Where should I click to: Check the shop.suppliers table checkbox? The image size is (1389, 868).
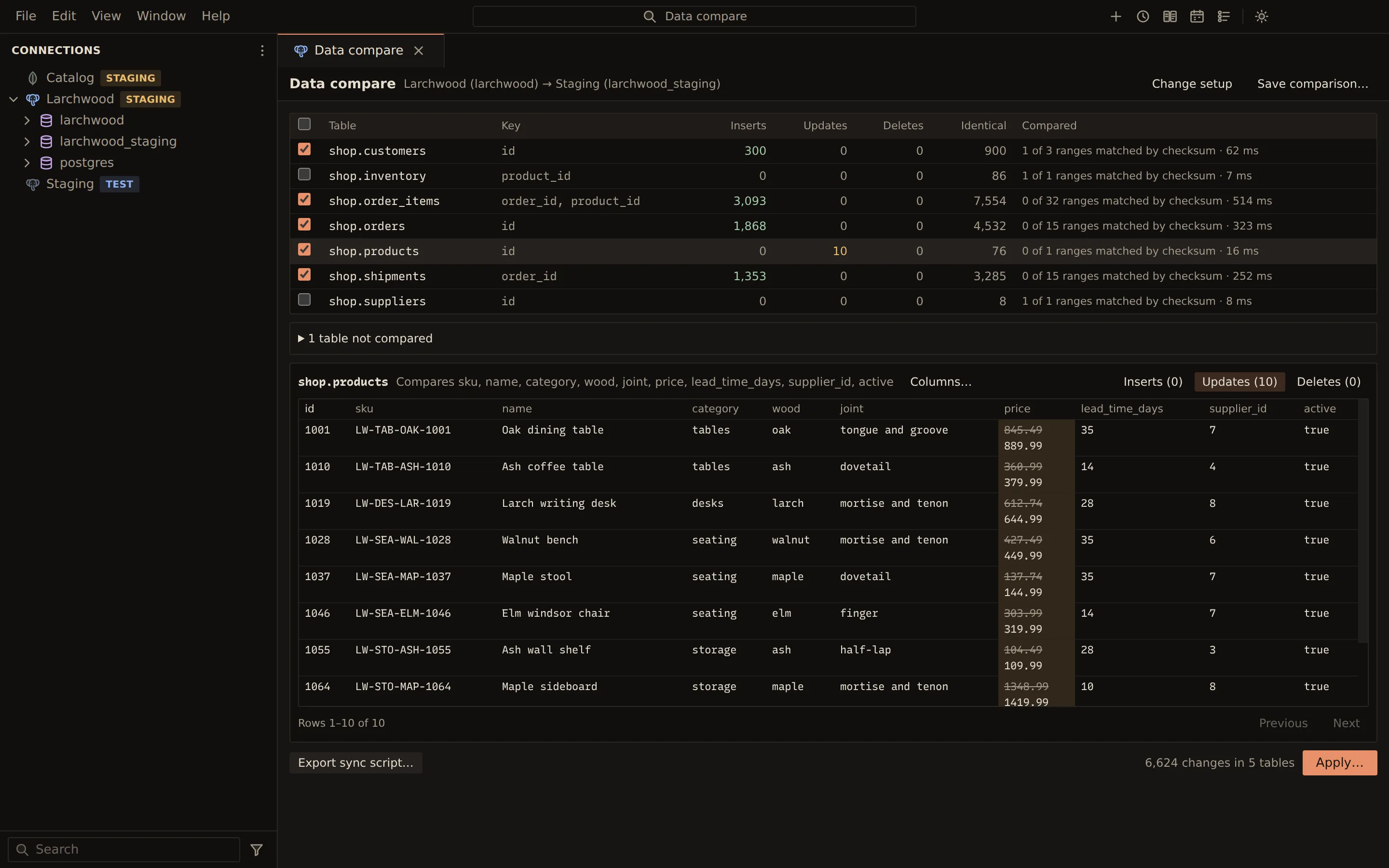tap(304, 299)
